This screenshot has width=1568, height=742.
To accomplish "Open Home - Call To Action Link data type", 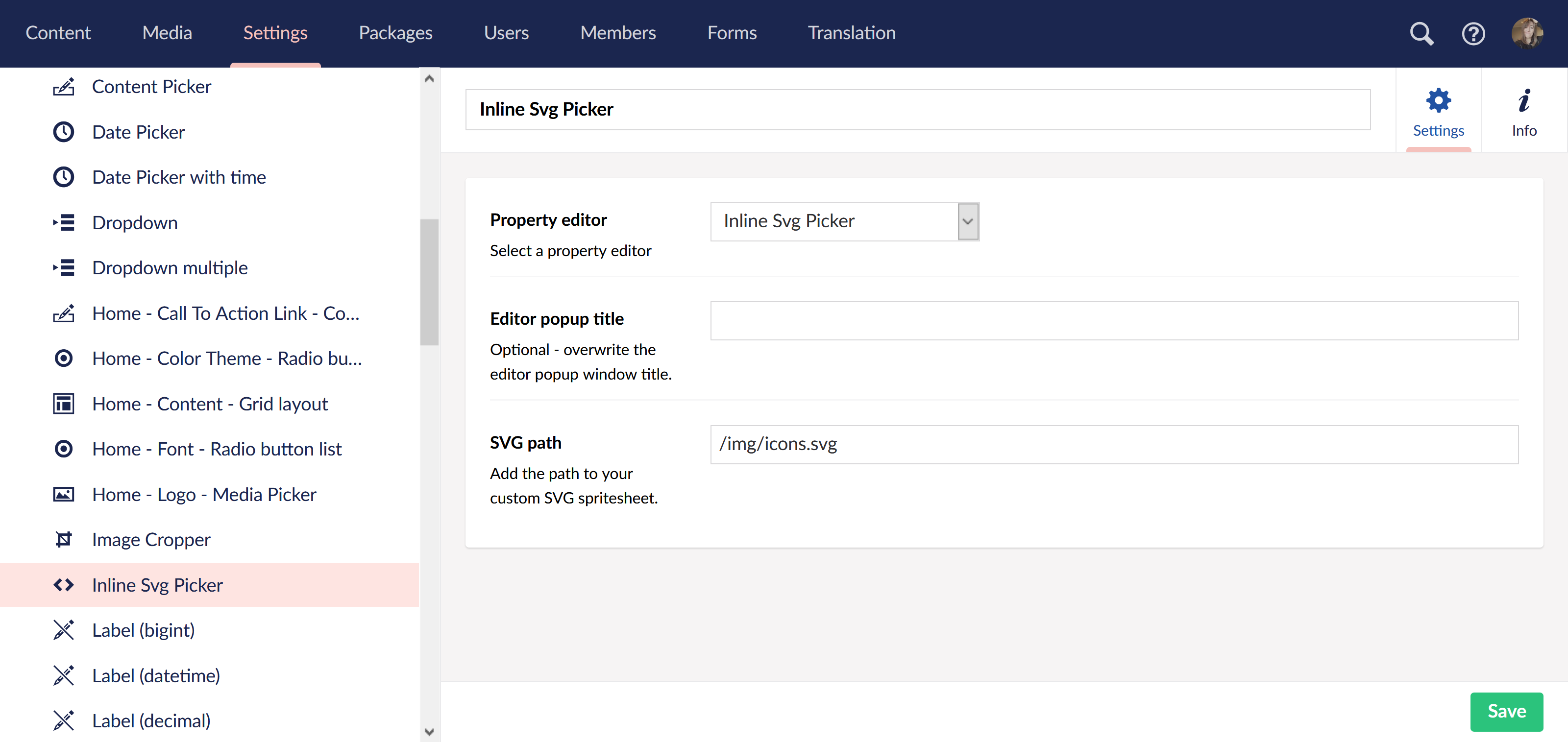I will (x=226, y=313).
